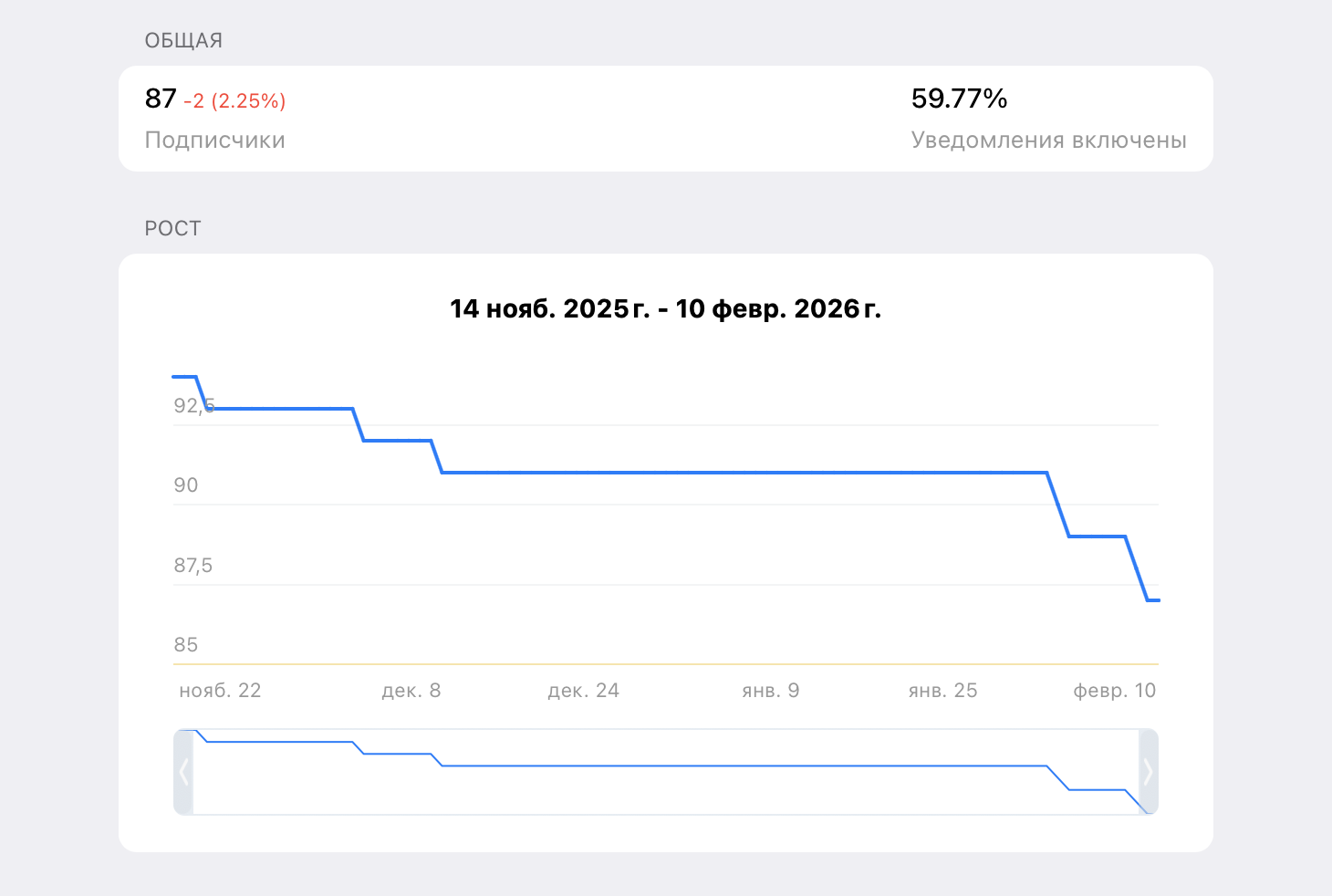Click the "янв. 25" date on the x-axis

click(x=942, y=691)
